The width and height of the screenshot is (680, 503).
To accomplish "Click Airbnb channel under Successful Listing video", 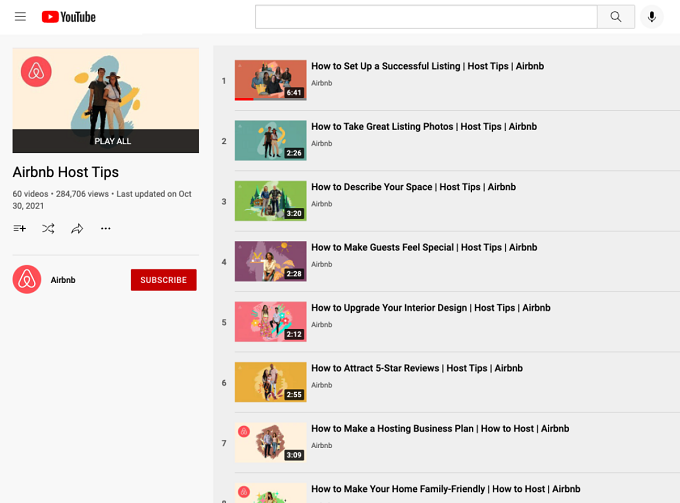I will point(322,83).
